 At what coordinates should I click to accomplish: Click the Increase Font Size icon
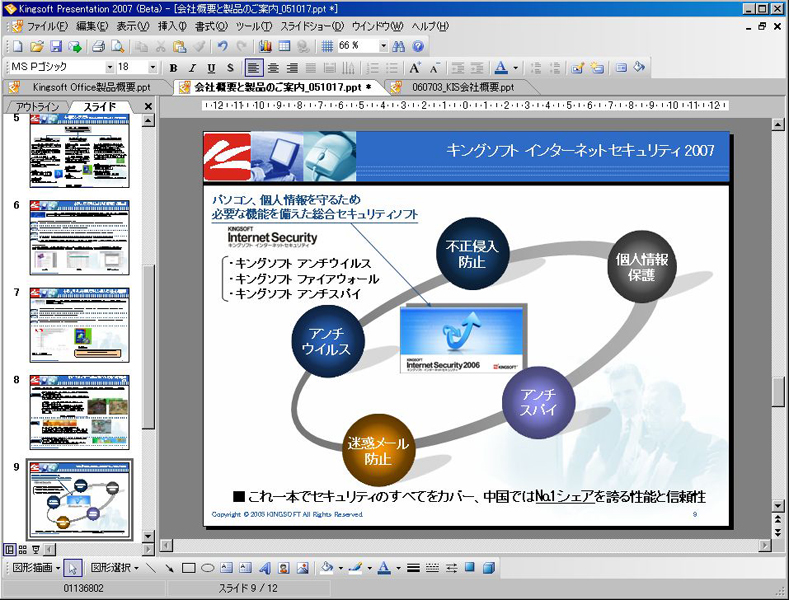[x=415, y=68]
